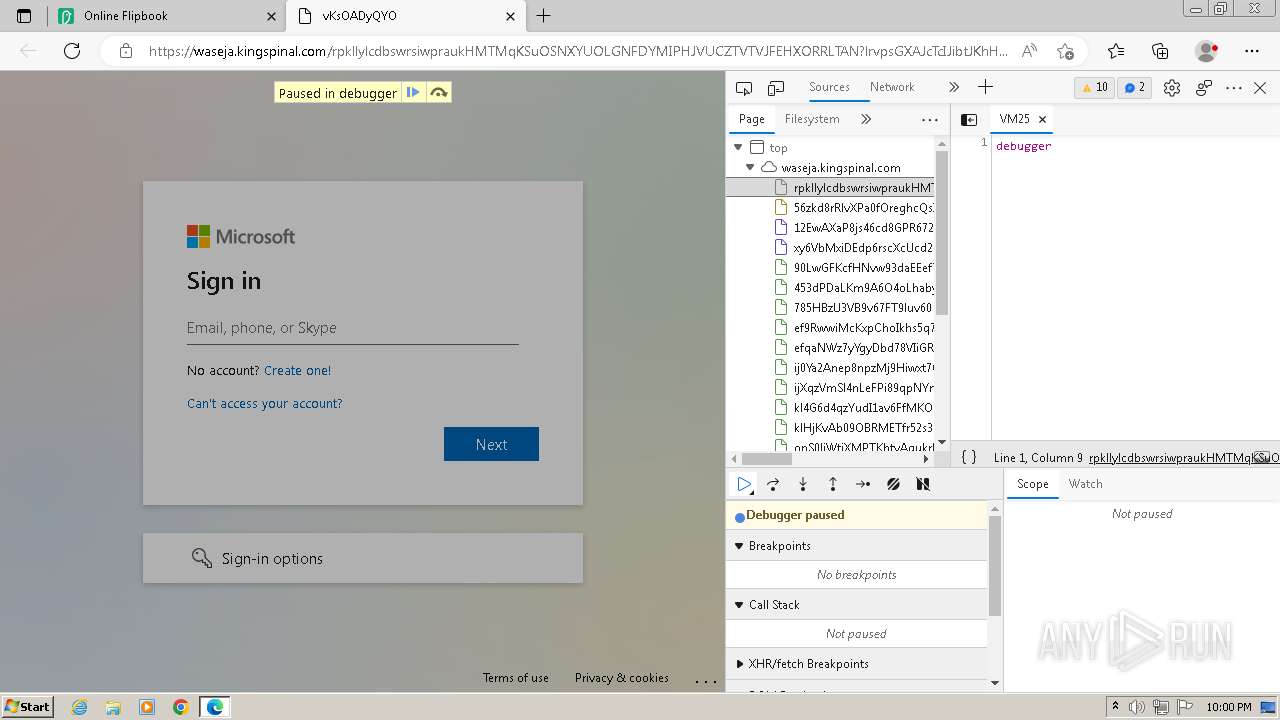Click the pretty print braces icon
The height and width of the screenshot is (720, 1280).
tap(968, 457)
